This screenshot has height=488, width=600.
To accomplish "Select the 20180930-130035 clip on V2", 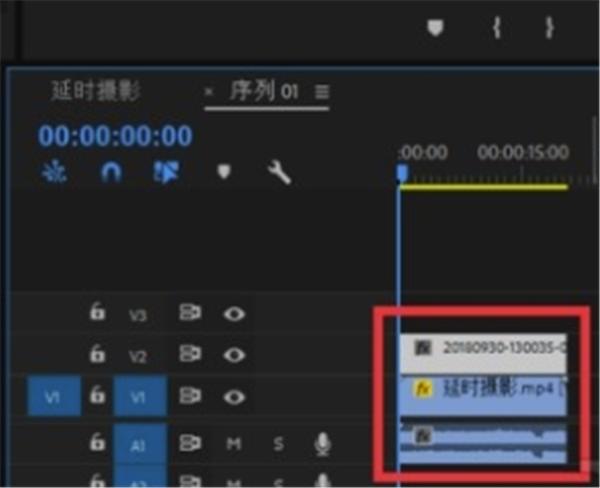I will [x=483, y=353].
